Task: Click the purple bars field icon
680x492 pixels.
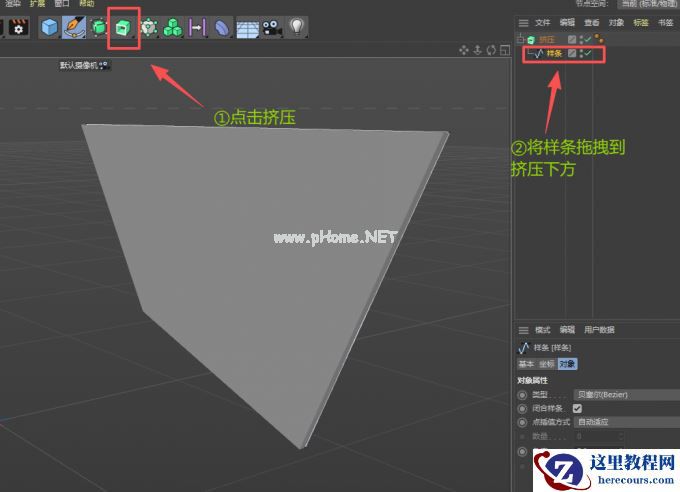Action: [197, 27]
